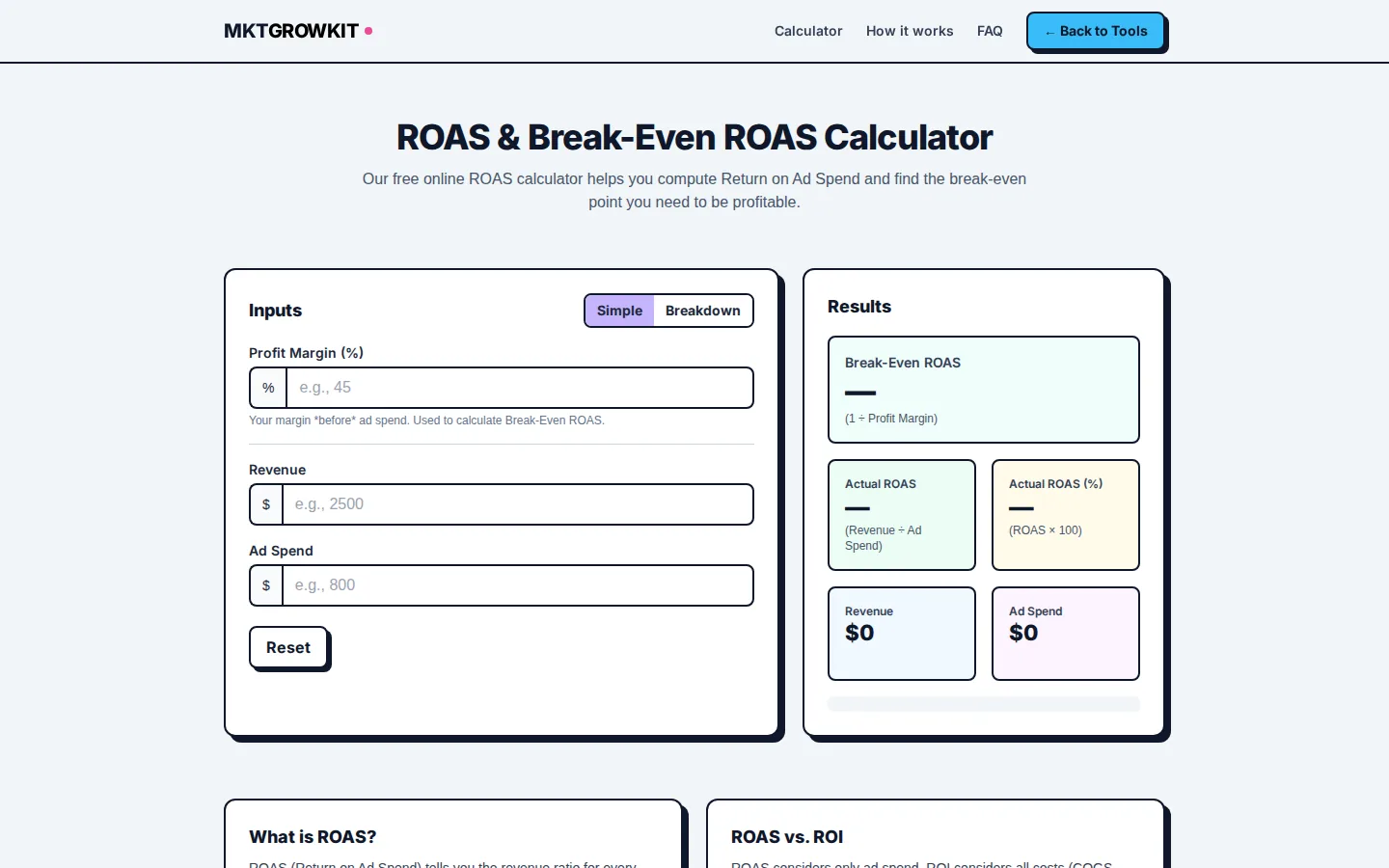The width and height of the screenshot is (1389, 868).
Task: Click the '(Revenue ÷ Ad Spend)' formula text
Action: [x=884, y=538]
